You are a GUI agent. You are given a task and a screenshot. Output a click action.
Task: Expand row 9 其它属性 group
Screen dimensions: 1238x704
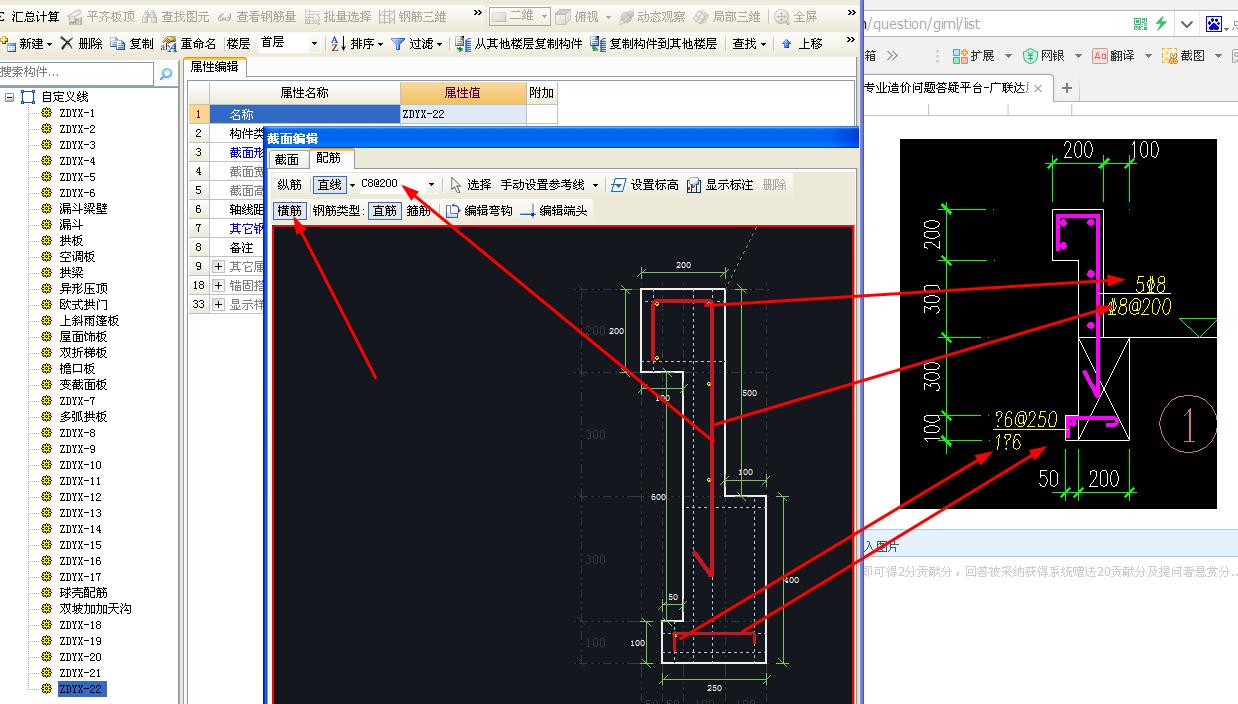coord(218,267)
